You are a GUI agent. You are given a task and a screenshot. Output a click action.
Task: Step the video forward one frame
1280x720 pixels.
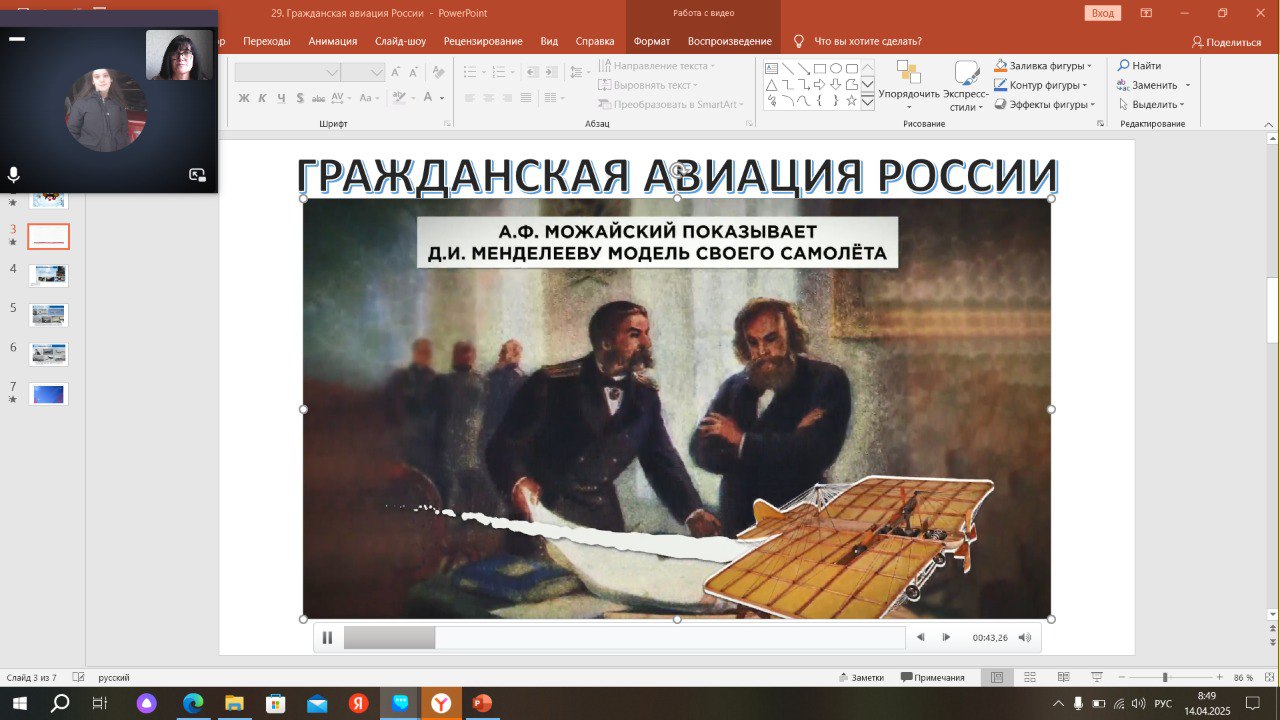click(x=946, y=637)
